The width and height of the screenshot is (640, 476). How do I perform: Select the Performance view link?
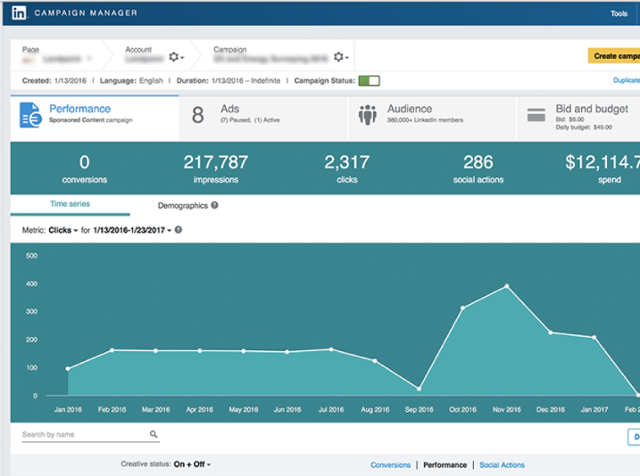tap(445, 465)
